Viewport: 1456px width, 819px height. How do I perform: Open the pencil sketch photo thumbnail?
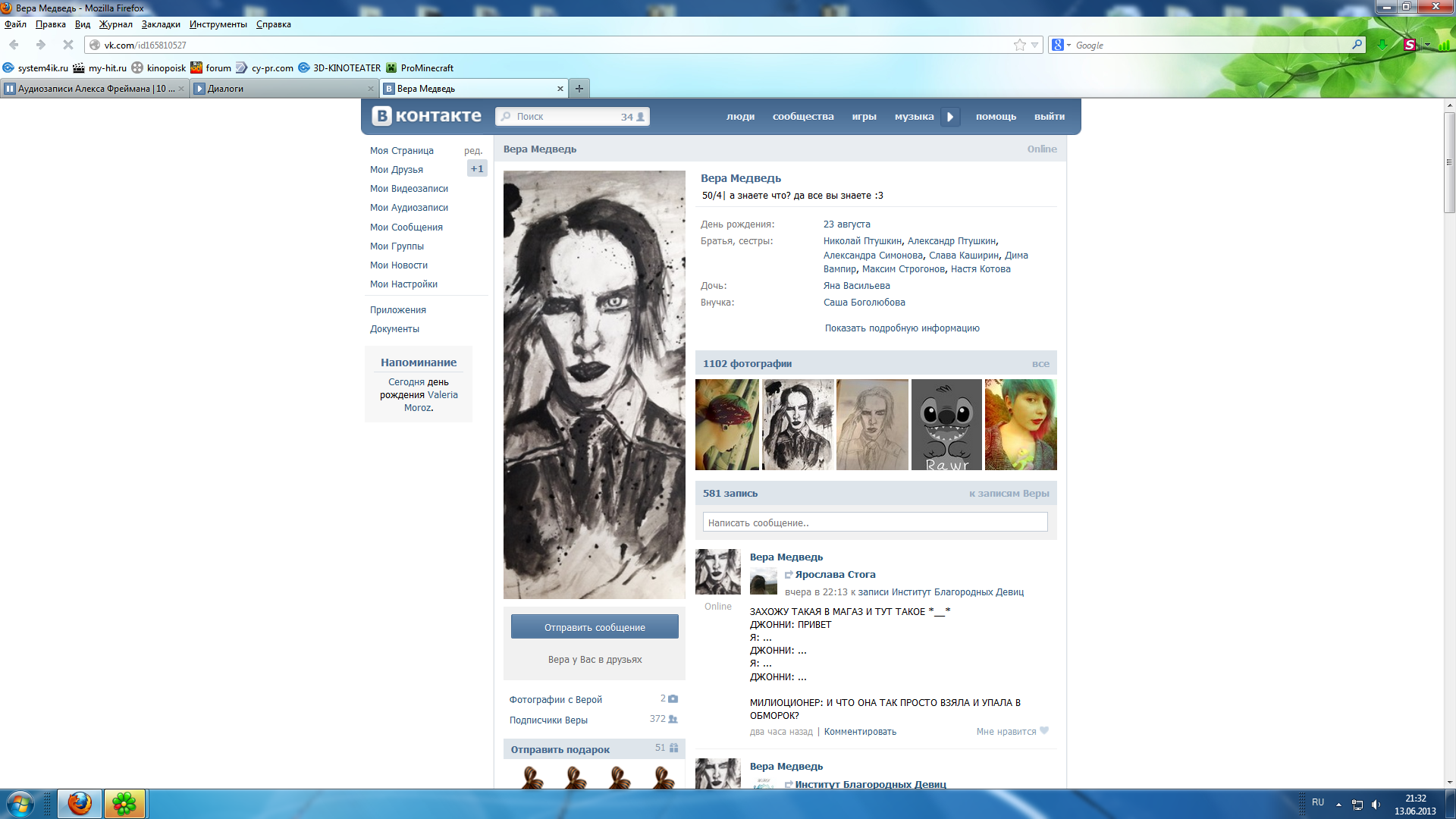pos(872,425)
